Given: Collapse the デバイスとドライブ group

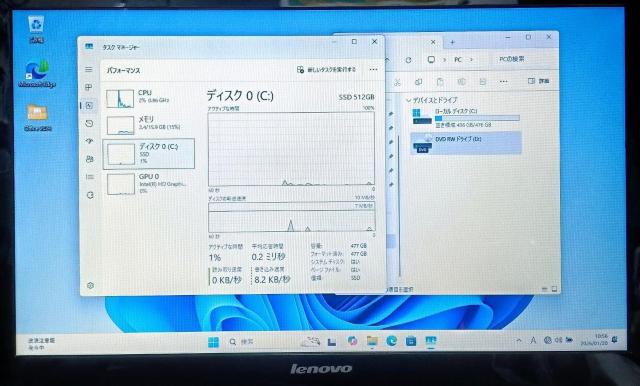Looking at the screenshot, I should [x=408, y=100].
